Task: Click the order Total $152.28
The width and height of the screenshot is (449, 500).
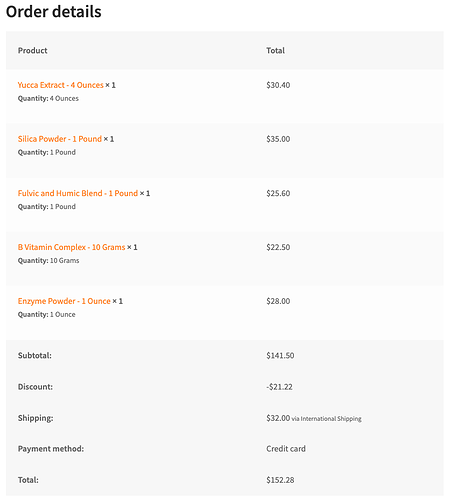Action: [280, 480]
